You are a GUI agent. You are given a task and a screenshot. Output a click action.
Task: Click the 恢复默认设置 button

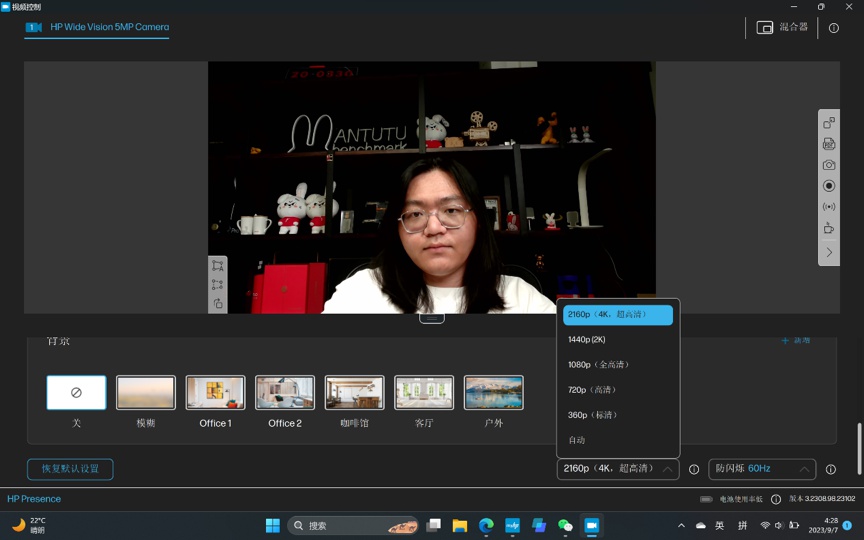(70, 469)
